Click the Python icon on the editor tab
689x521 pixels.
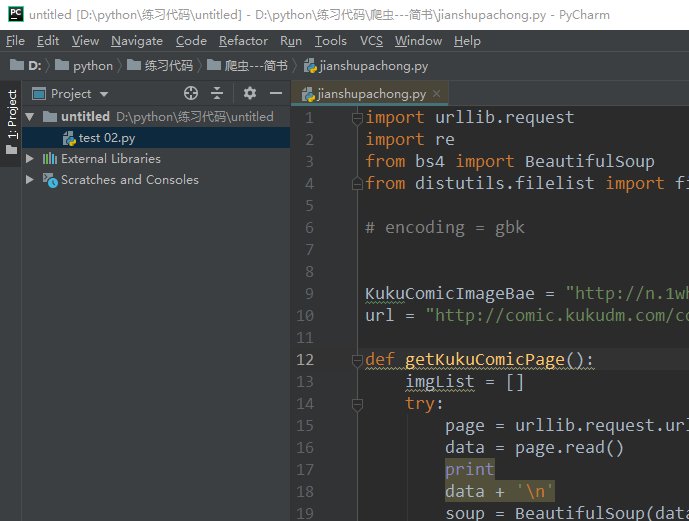[x=308, y=94]
